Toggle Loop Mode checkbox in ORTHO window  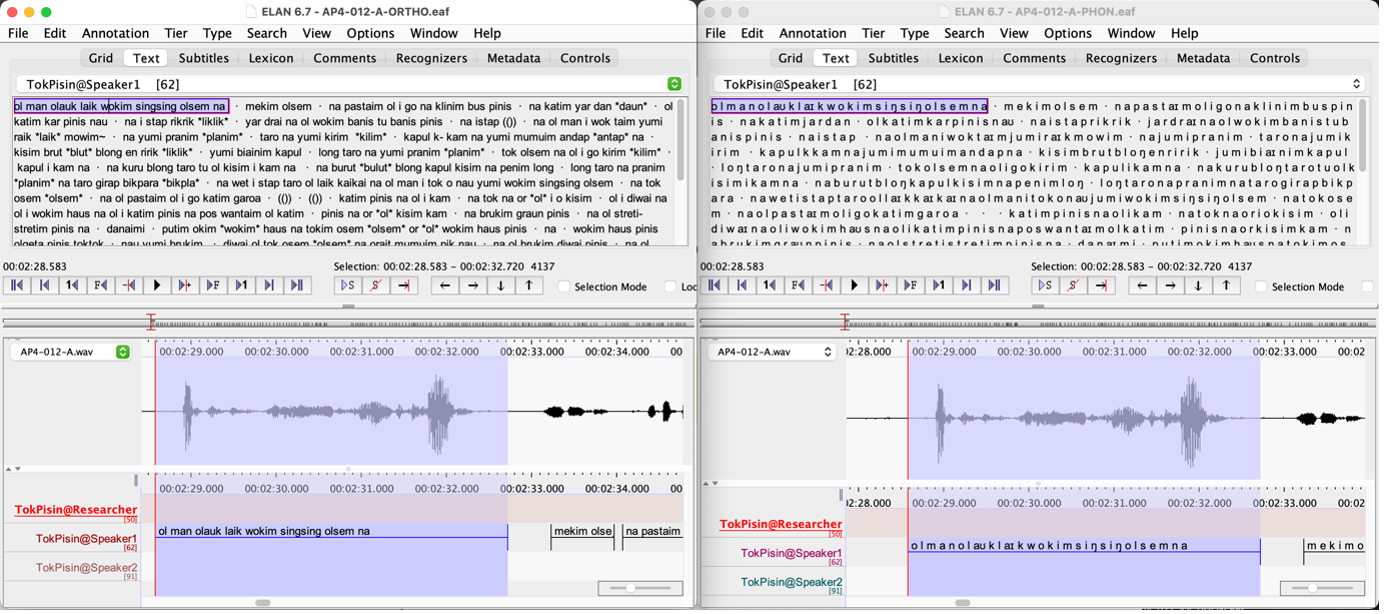pyautogui.click(x=671, y=287)
